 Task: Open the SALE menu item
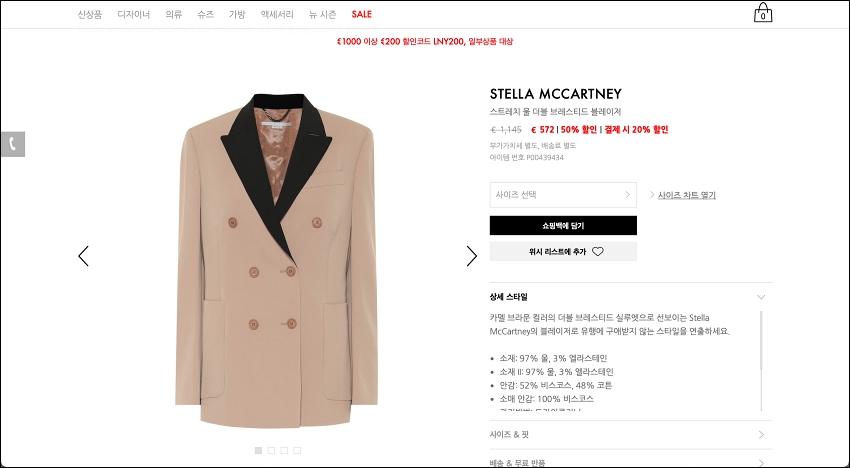click(x=362, y=15)
